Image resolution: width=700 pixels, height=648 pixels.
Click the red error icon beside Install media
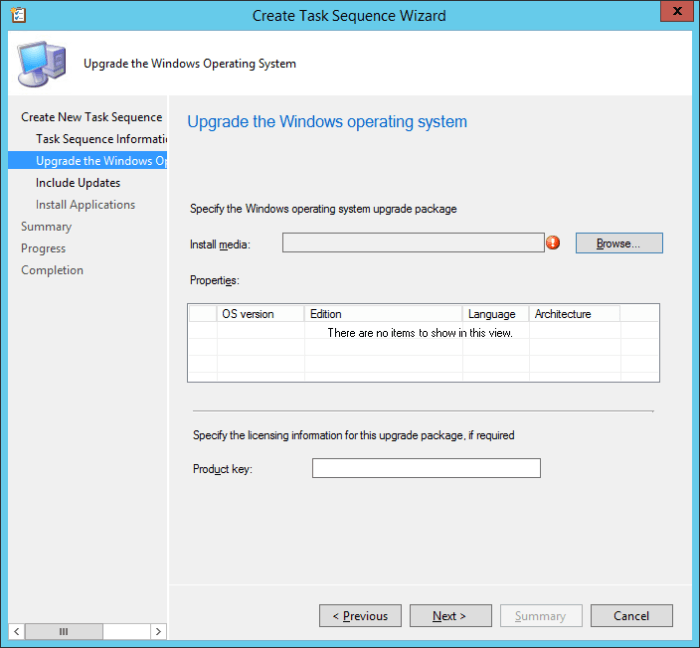coord(553,243)
